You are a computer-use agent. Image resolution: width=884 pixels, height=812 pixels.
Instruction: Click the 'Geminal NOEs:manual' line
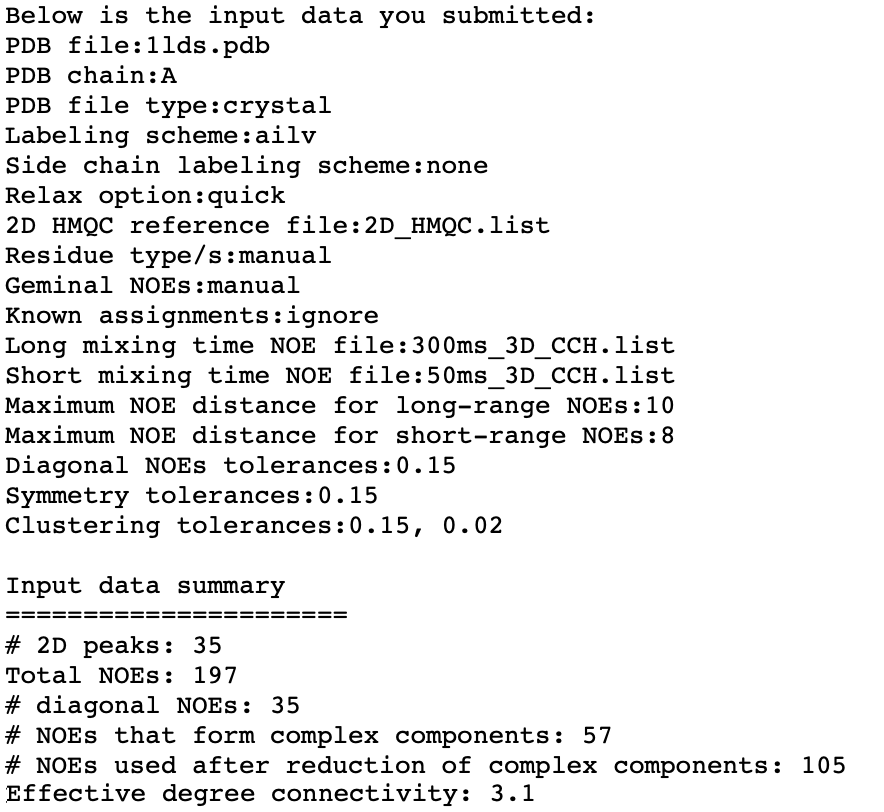153,286
